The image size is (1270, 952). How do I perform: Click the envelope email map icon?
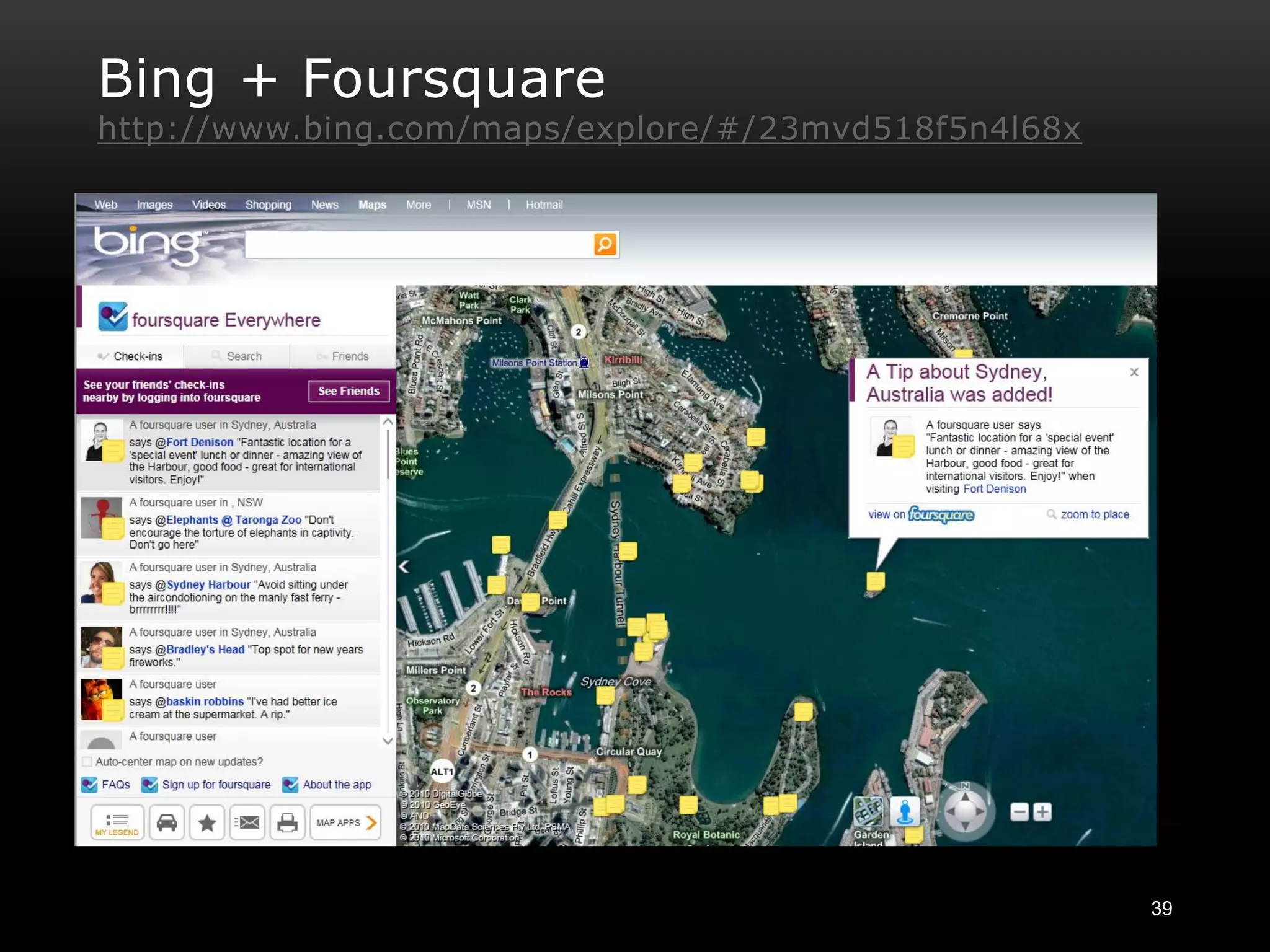(247, 823)
